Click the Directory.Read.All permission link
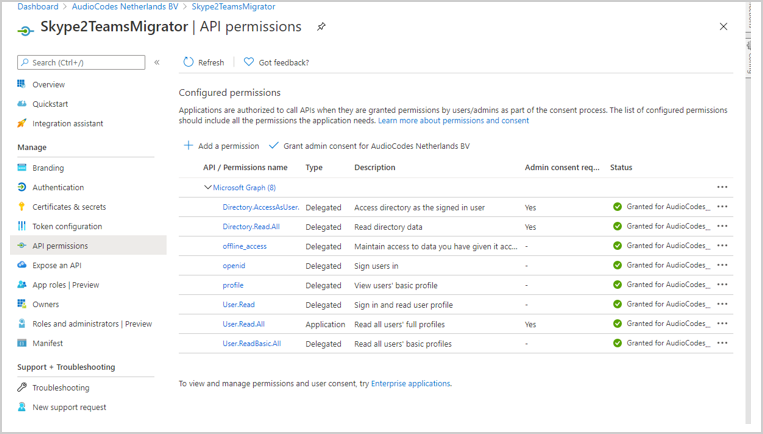763x434 pixels. pyautogui.click(x=251, y=227)
